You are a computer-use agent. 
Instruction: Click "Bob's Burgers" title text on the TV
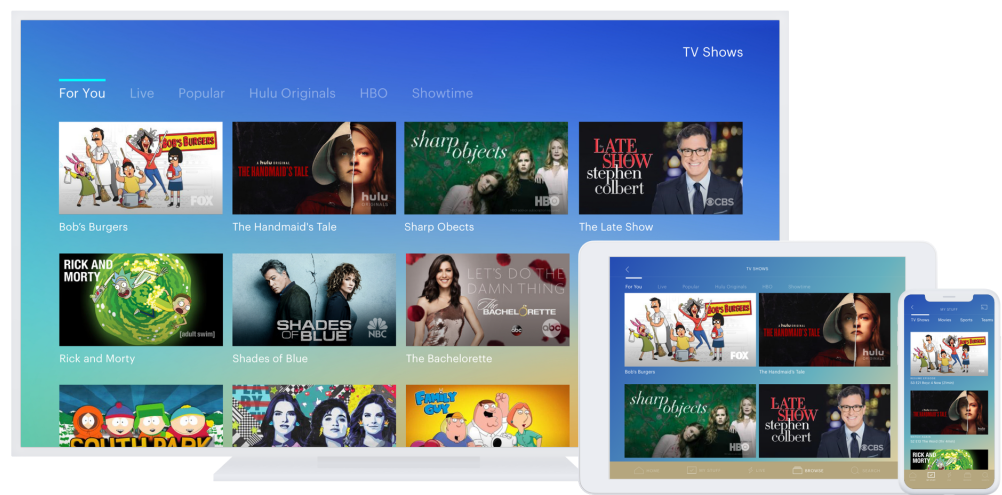tap(93, 227)
